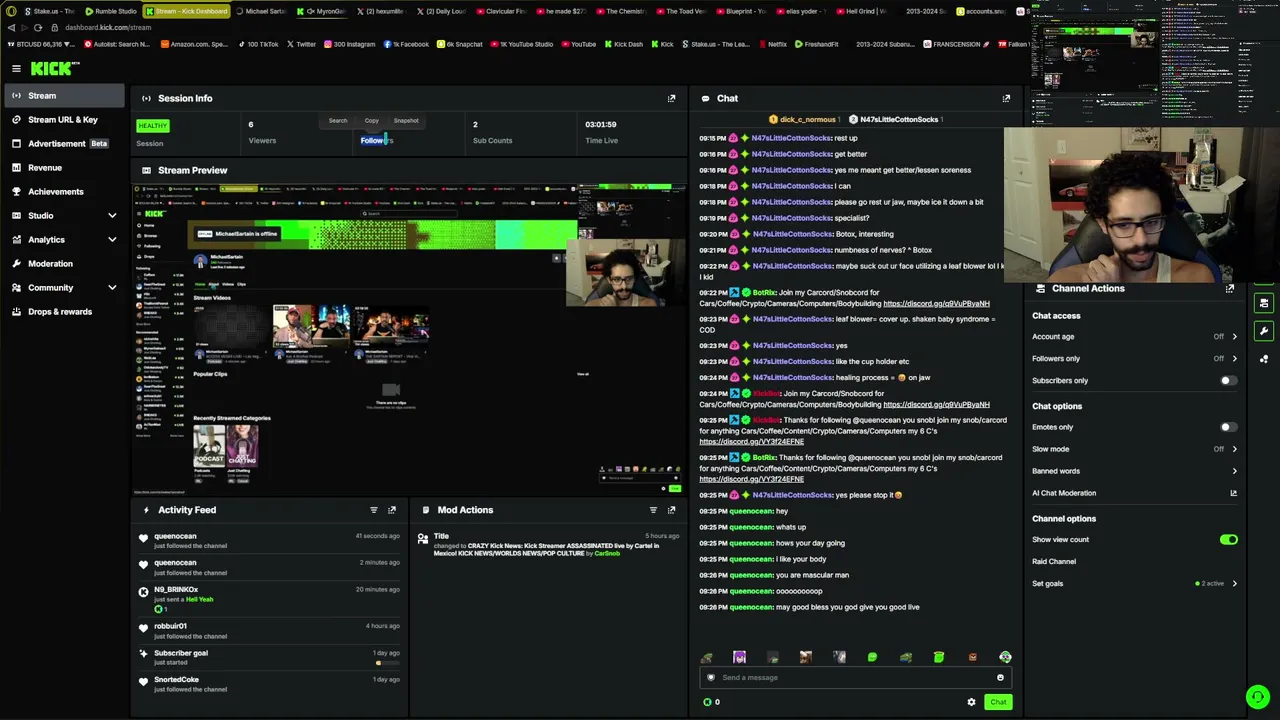Screen dimensions: 1280x720
Task: Click the three-dots cluster icon in right rail
Action: (x=1264, y=359)
